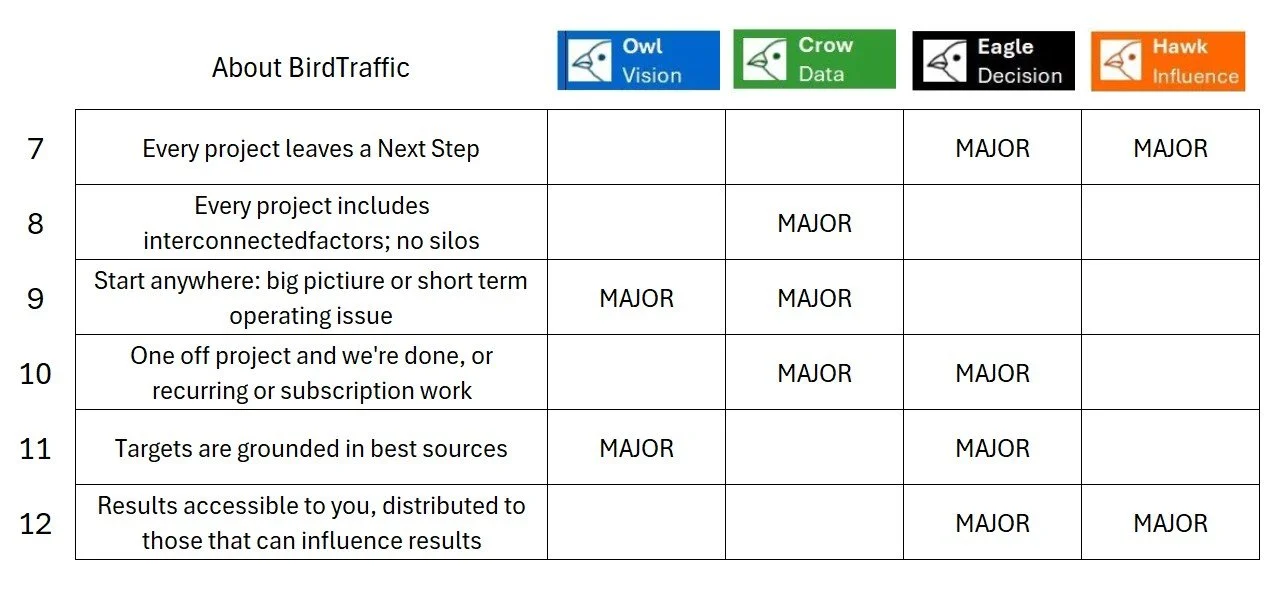
Task: Click row number 10
Action: coord(36,373)
